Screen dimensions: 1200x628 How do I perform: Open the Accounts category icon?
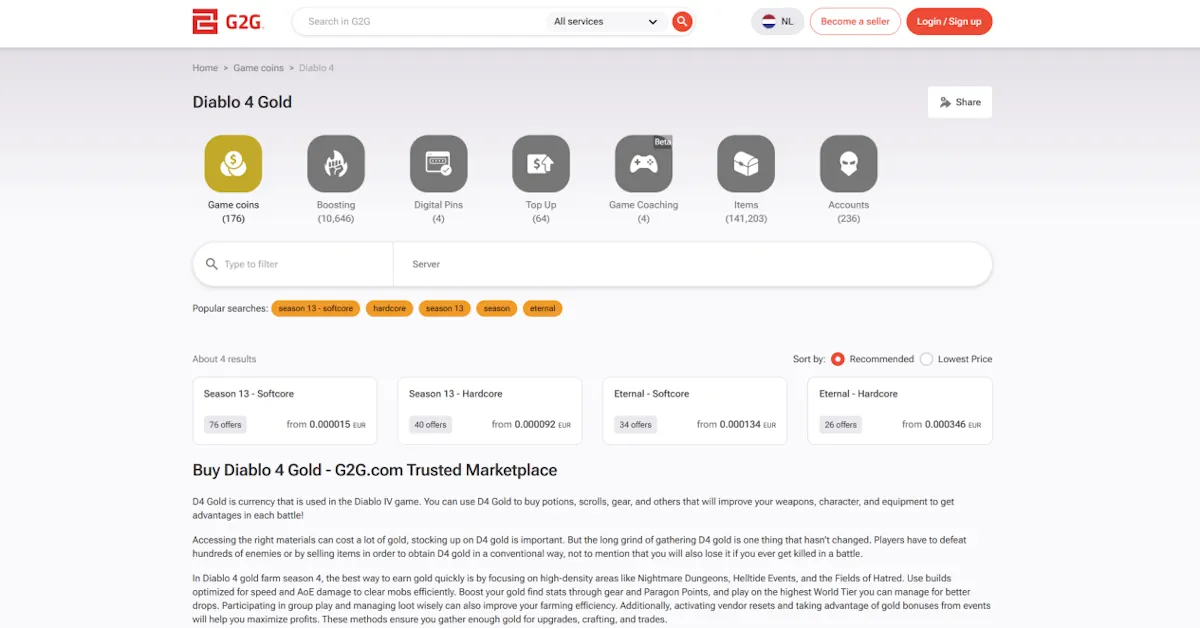tap(849, 163)
